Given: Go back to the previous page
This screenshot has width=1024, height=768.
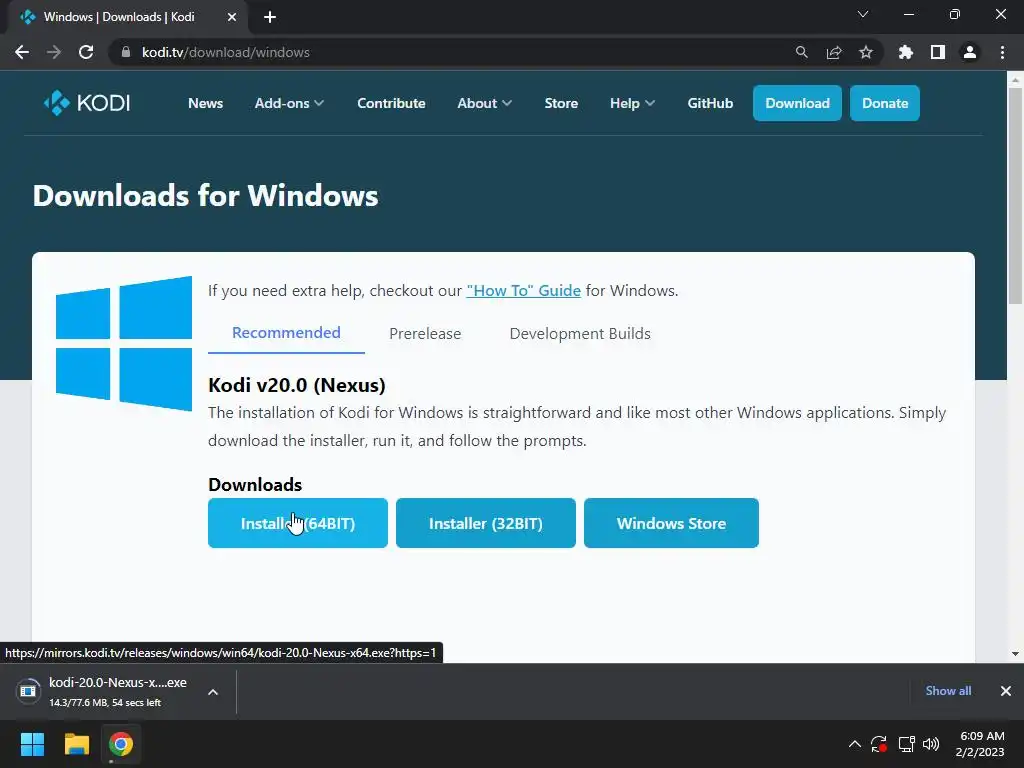Looking at the screenshot, I should 22,52.
